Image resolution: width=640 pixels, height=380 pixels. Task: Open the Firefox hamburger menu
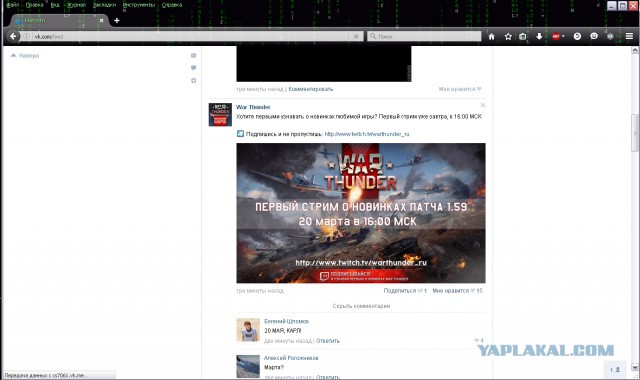tap(629, 36)
